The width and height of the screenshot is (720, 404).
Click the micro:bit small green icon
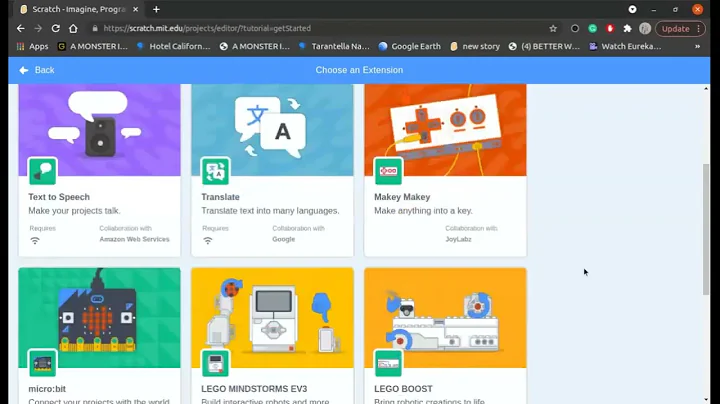click(x=42, y=363)
